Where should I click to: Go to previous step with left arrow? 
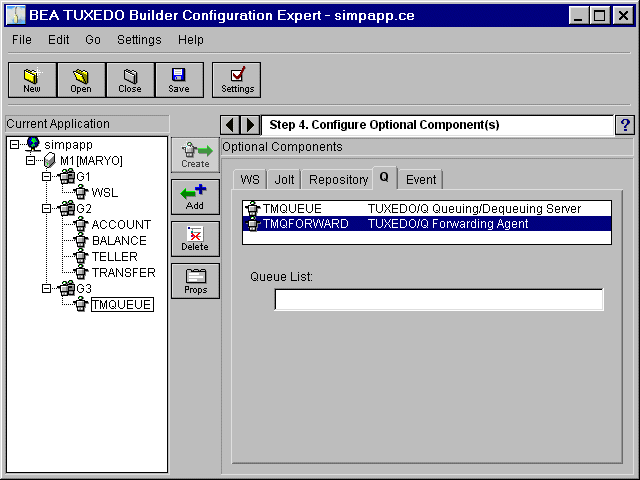[x=230, y=125]
